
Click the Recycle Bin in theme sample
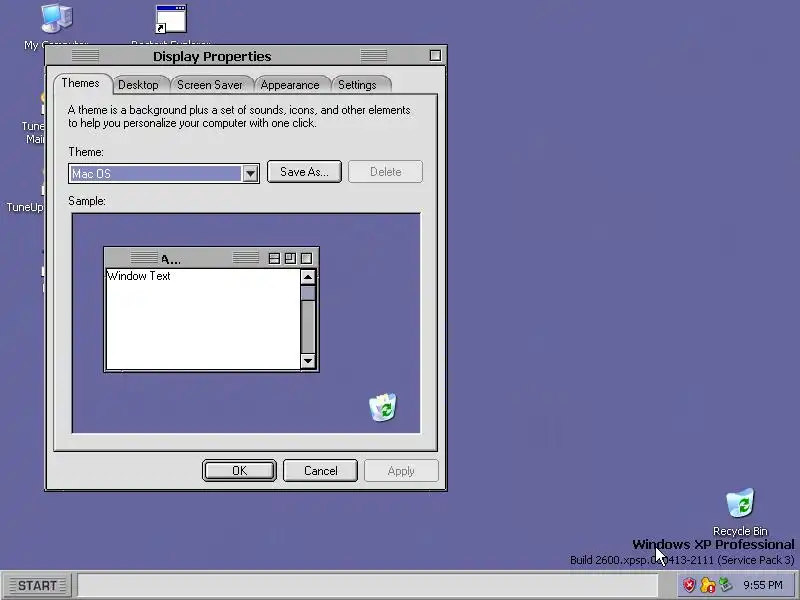click(383, 407)
